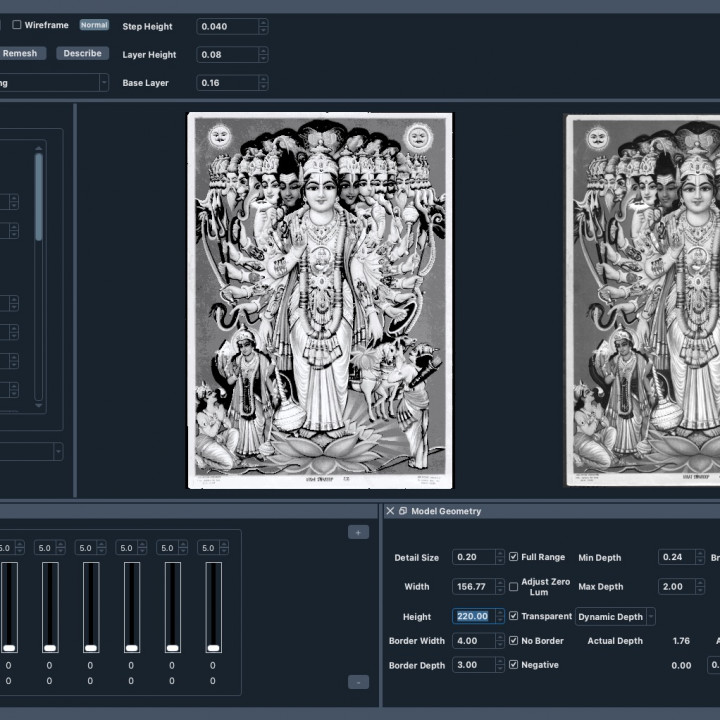Open the Dynamic Depth dropdown
Image resolution: width=720 pixels, height=720 pixels.
(x=615, y=617)
